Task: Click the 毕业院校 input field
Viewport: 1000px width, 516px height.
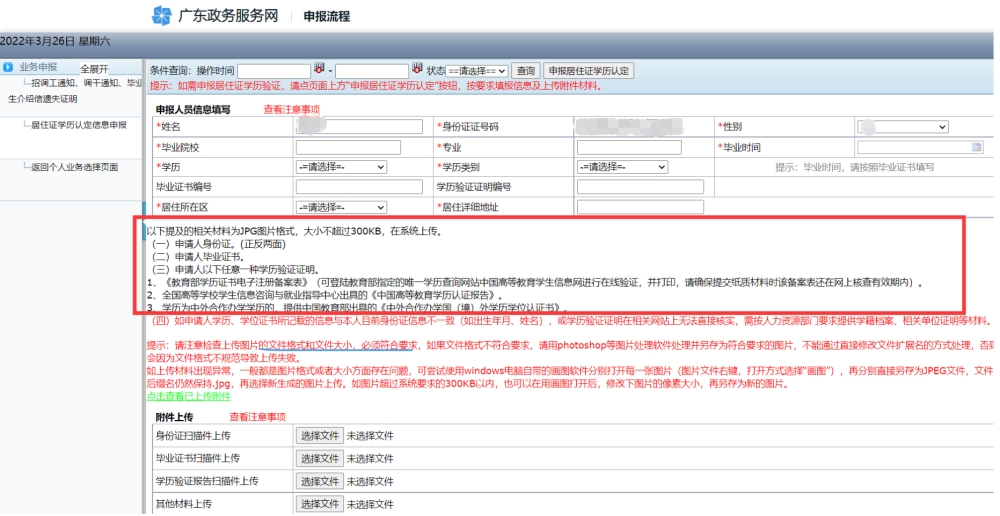Action: click(348, 147)
